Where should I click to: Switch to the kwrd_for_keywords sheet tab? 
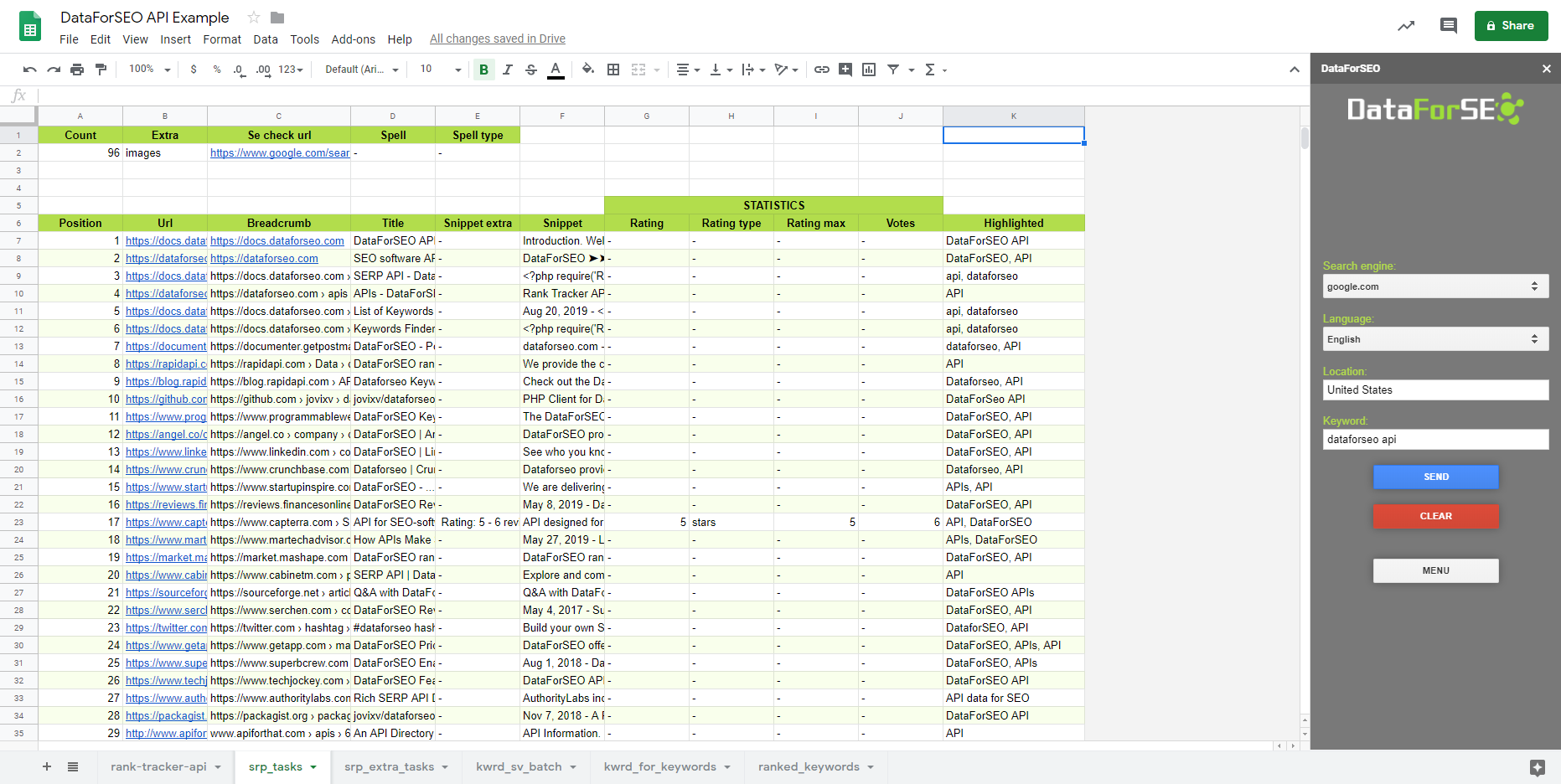click(x=667, y=766)
